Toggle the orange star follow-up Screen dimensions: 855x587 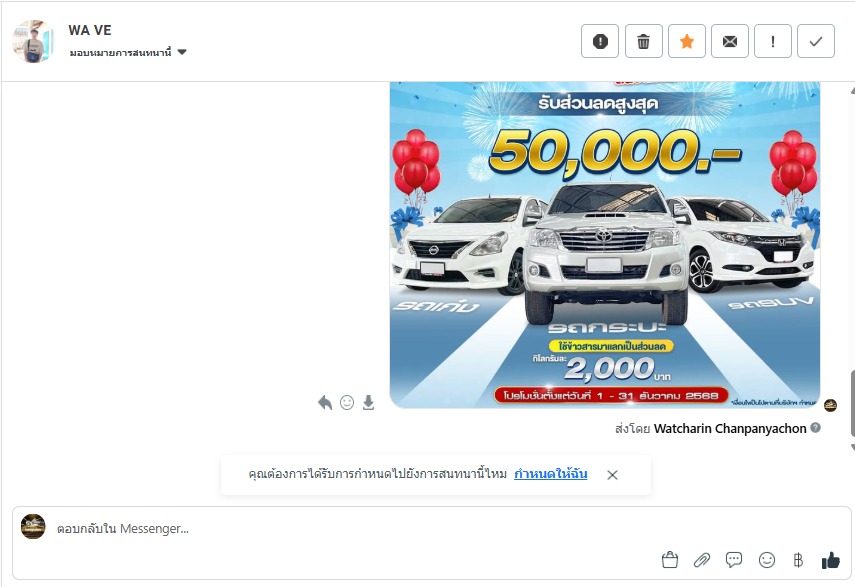pos(687,41)
